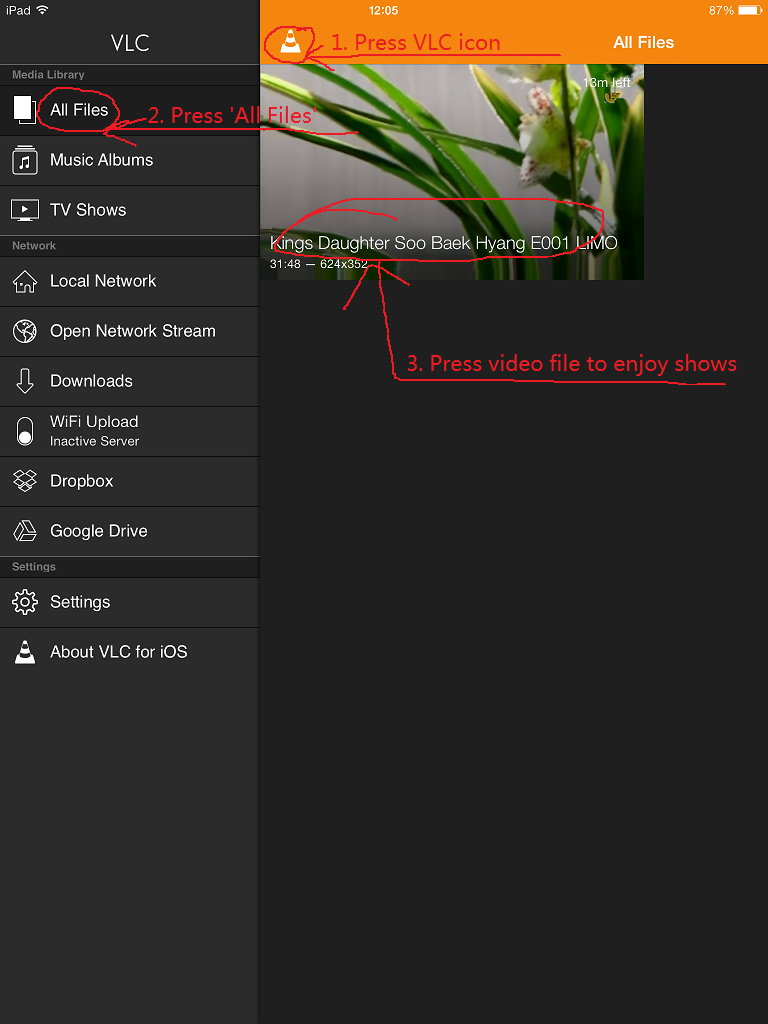The height and width of the screenshot is (1024, 768).
Task: Click the video title Kings Daughter Soo Baek Hyang
Action: [443, 244]
